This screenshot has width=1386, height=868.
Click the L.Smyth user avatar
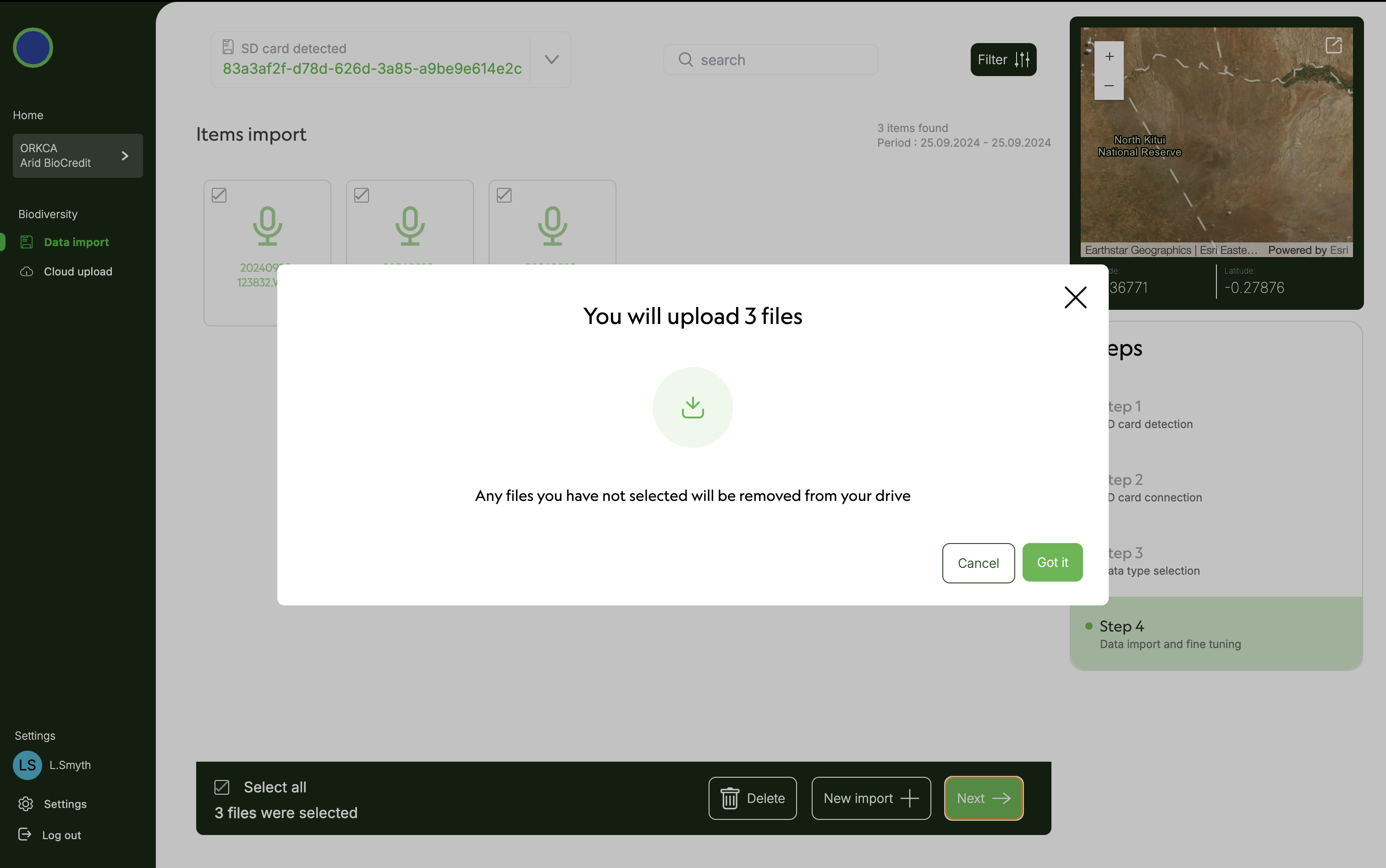(x=27, y=765)
